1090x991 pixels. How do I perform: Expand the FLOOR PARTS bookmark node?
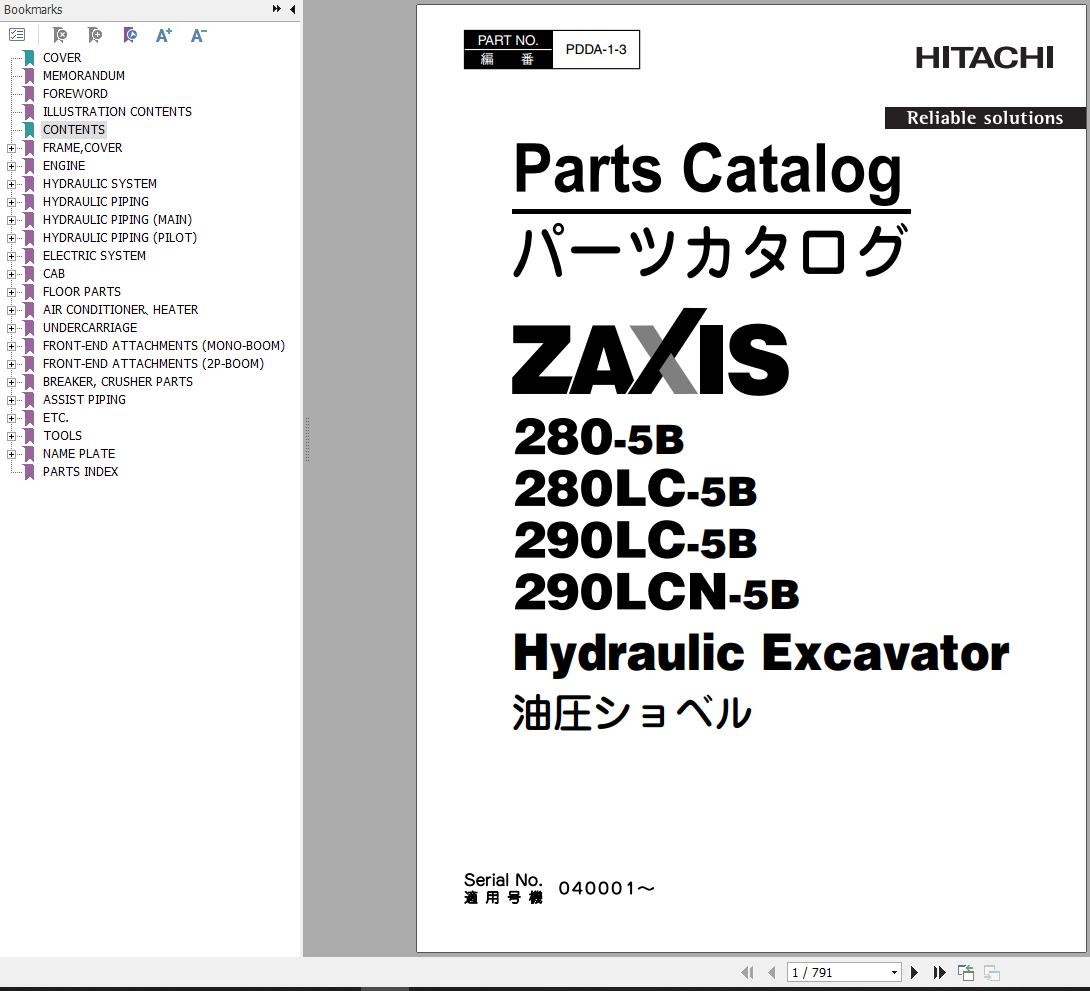pyautogui.click(x=11, y=292)
